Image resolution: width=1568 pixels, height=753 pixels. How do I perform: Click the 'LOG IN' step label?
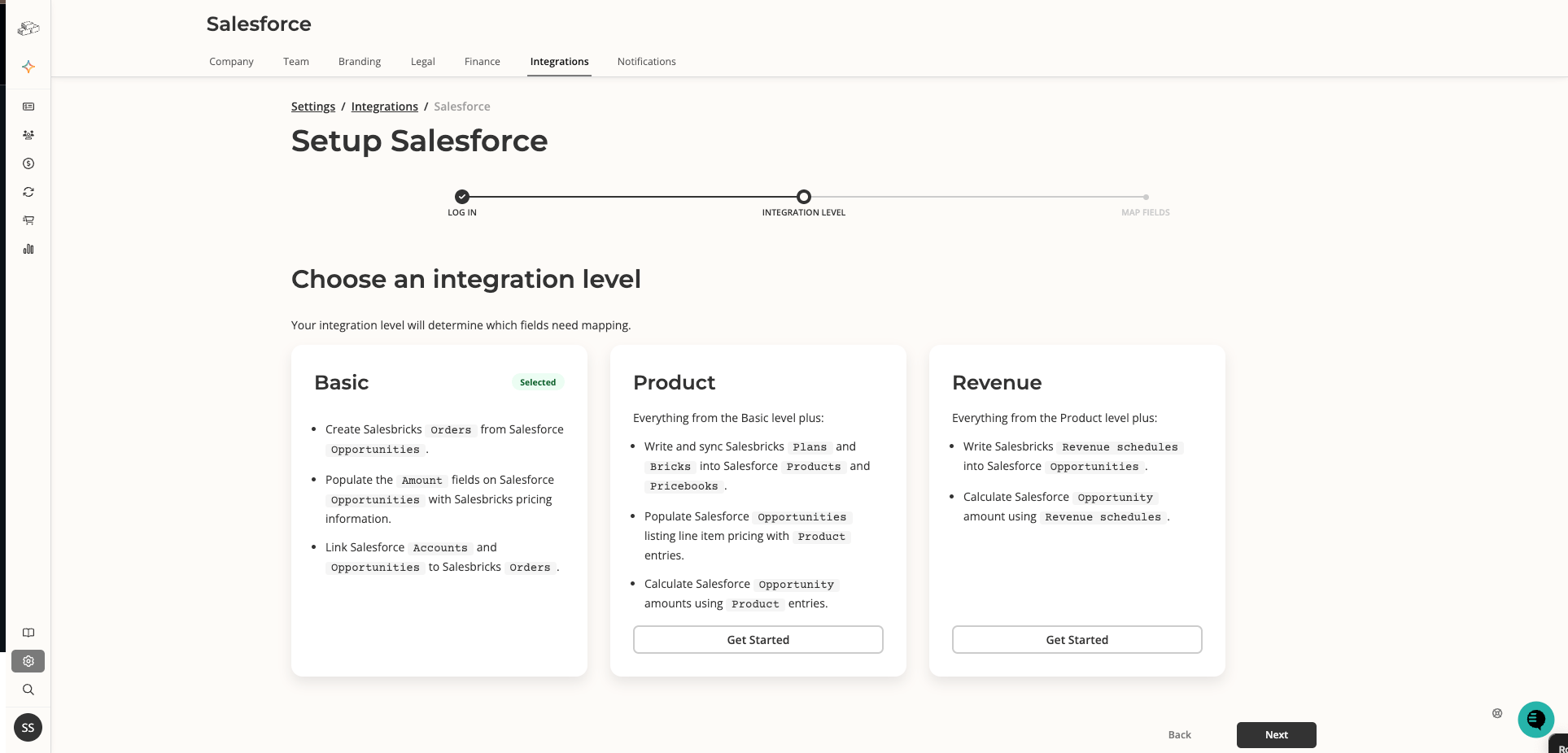click(462, 213)
